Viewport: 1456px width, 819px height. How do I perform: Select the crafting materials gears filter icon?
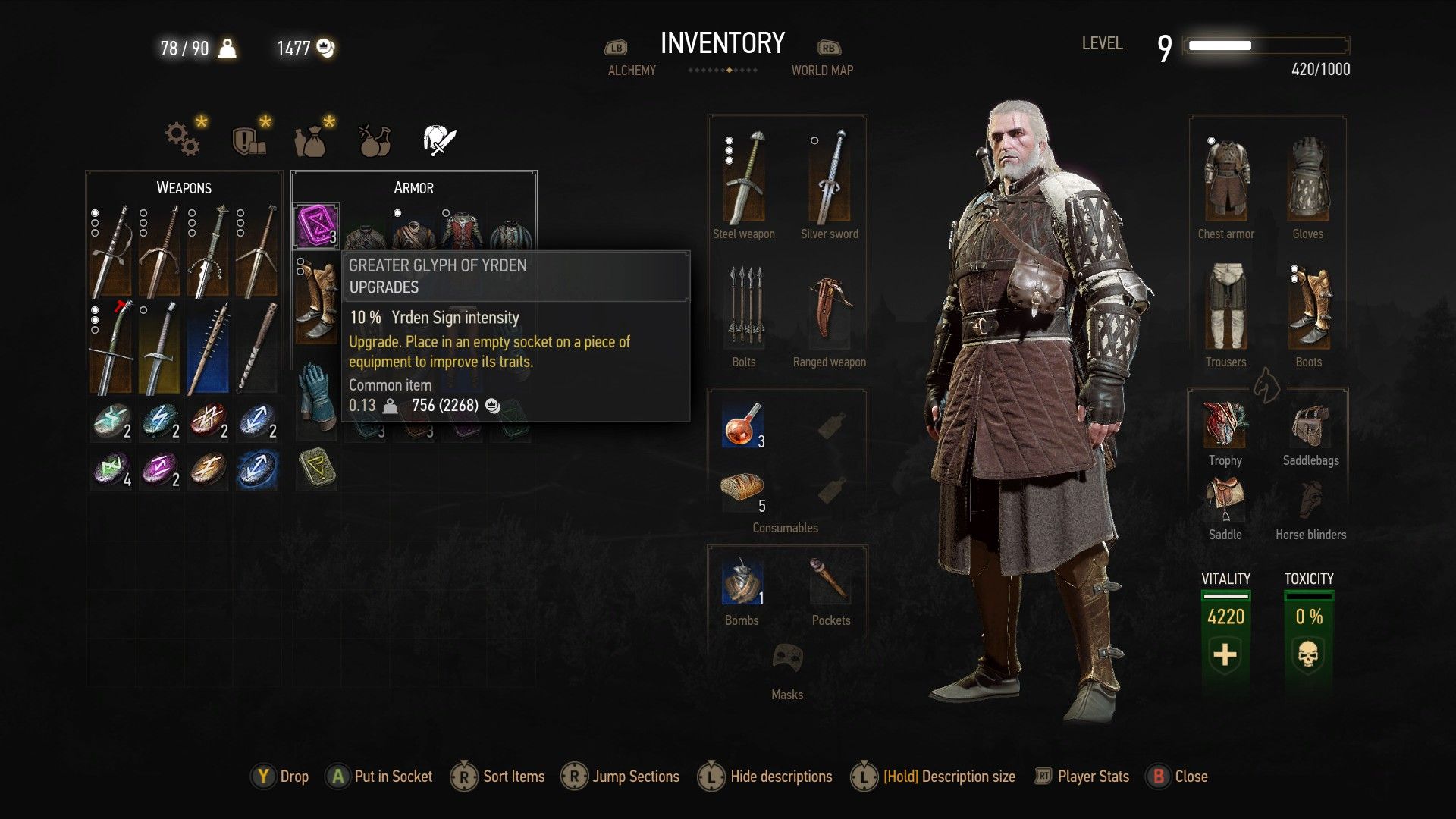pyautogui.click(x=183, y=139)
